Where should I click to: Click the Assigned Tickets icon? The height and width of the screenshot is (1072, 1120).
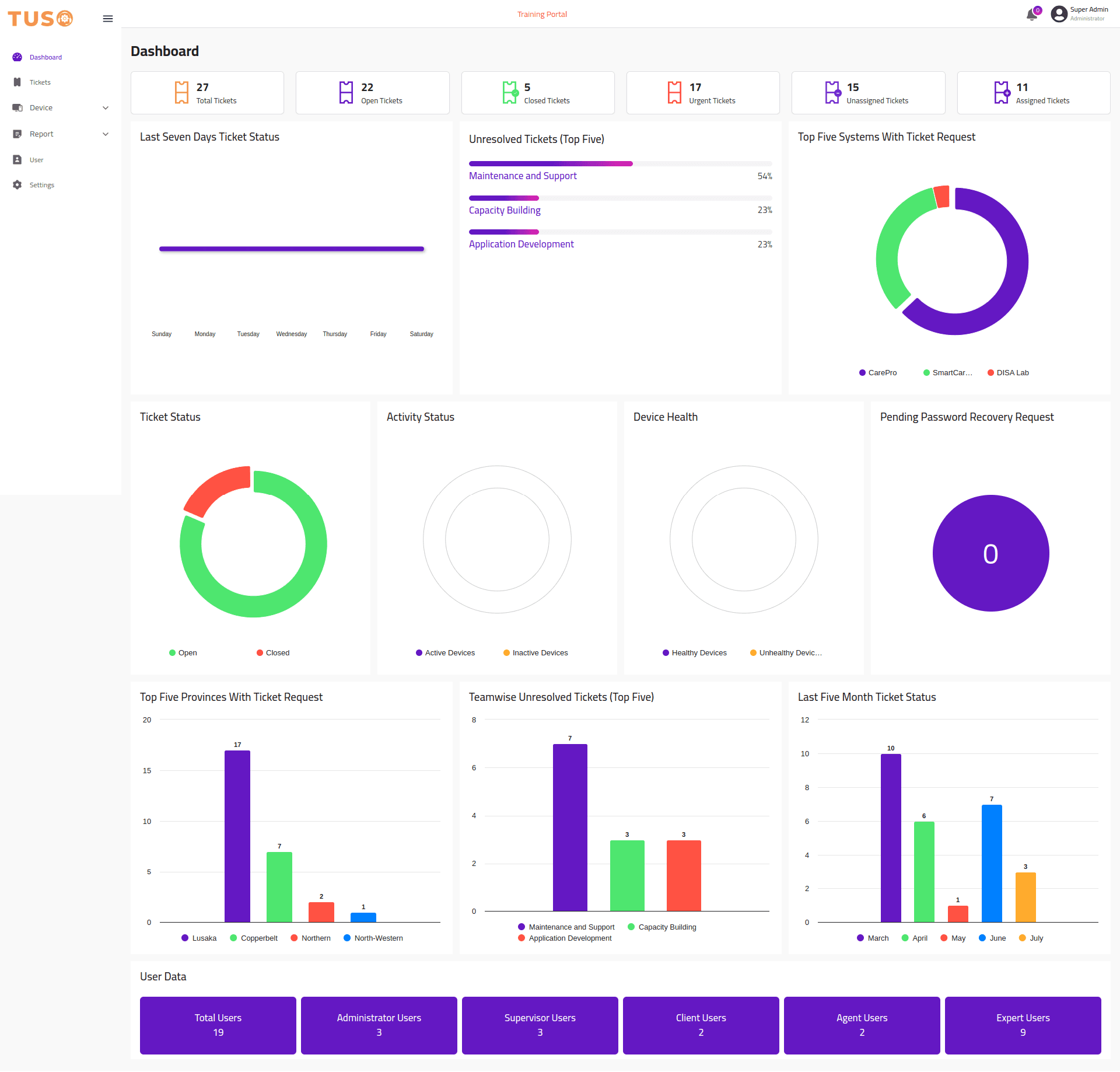click(1002, 92)
